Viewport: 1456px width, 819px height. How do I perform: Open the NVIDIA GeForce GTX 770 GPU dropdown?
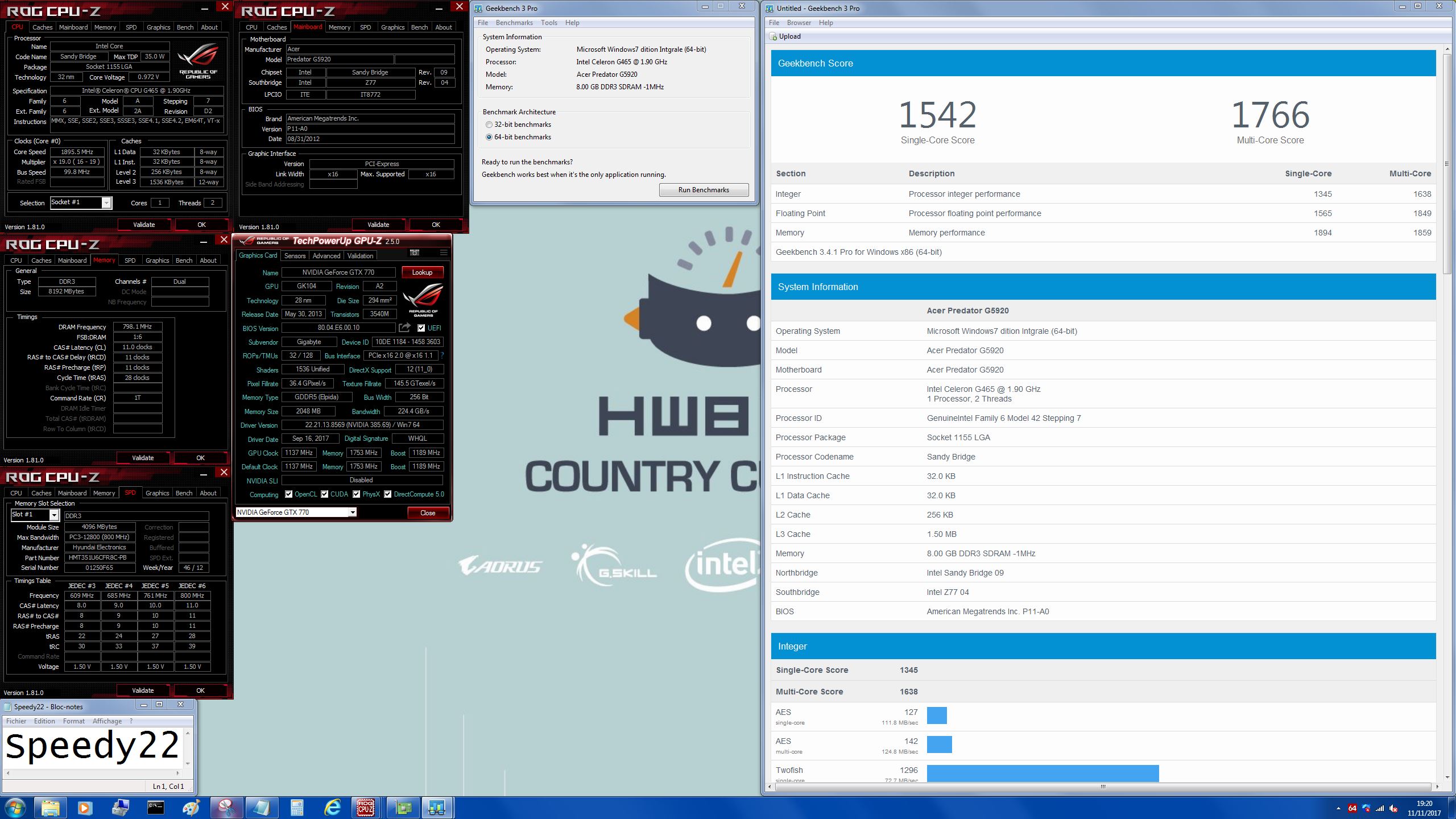(353, 512)
